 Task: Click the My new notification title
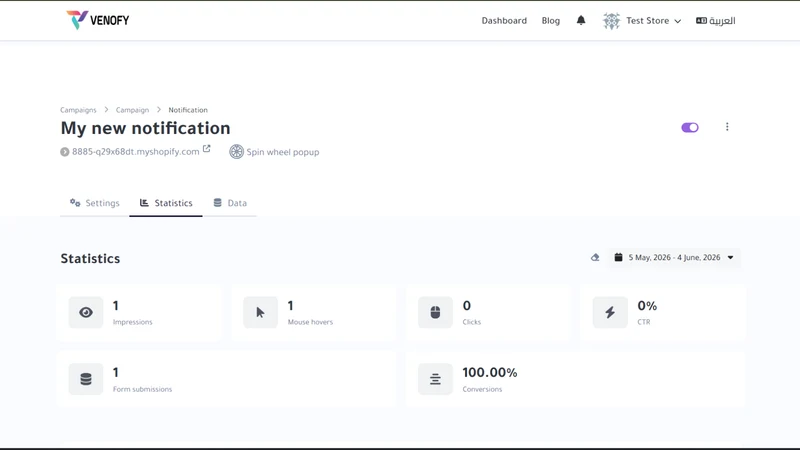(x=145, y=128)
